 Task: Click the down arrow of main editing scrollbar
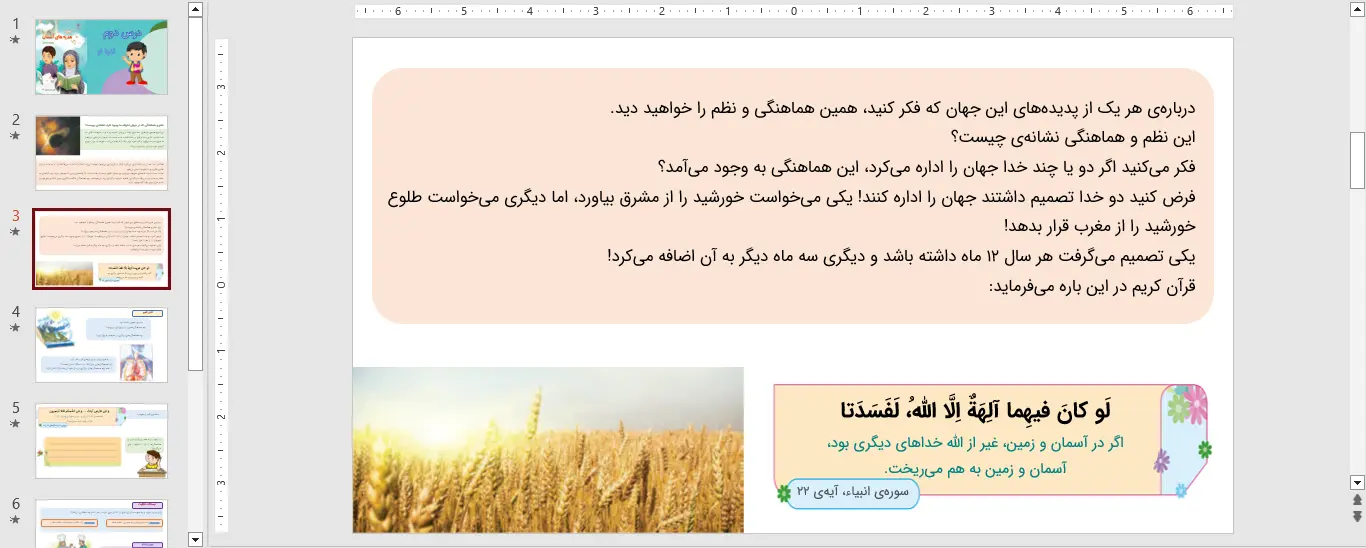coord(1357,482)
